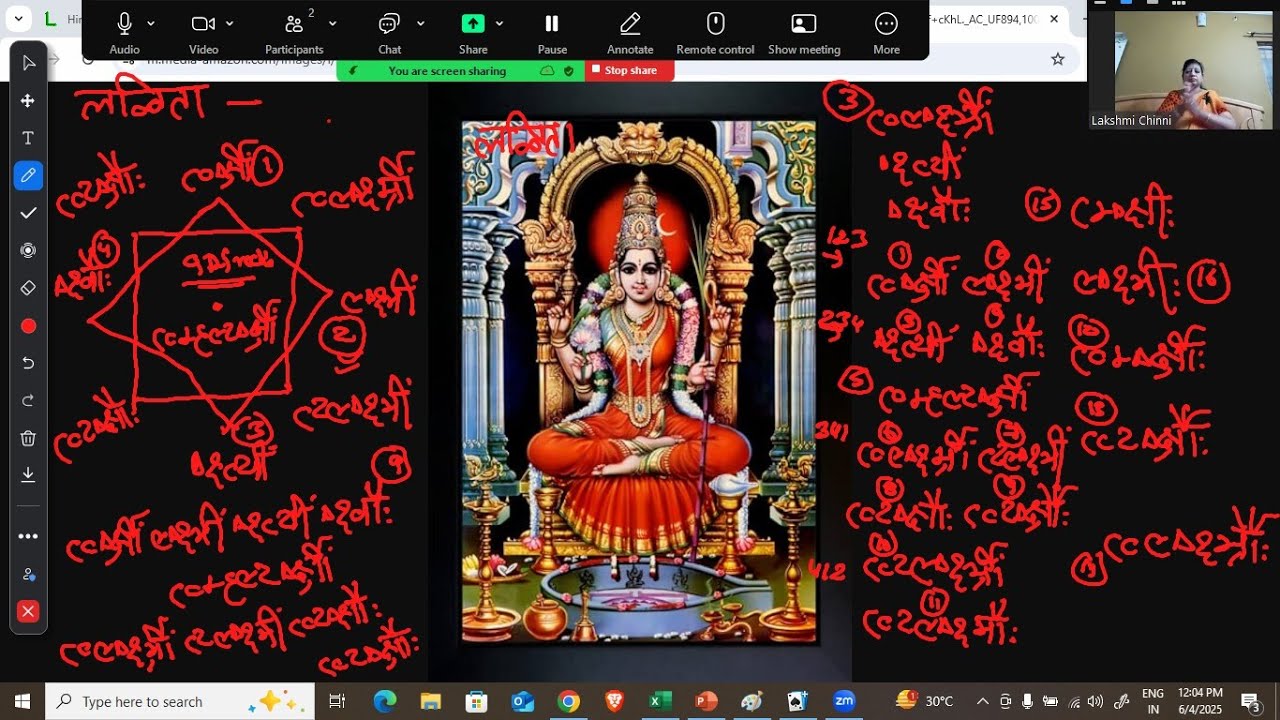Image resolution: width=1280 pixels, height=720 pixels.
Task: Undo the last annotation stroke
Action: (28, 363)
